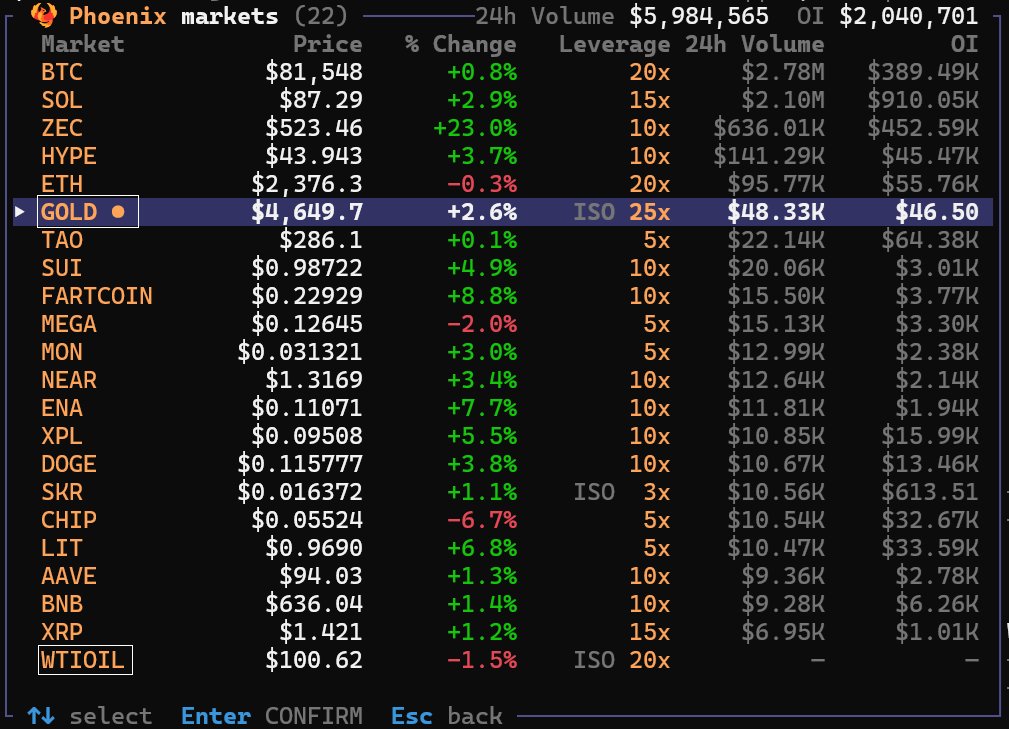Select the SUI market name

[62, 268]
